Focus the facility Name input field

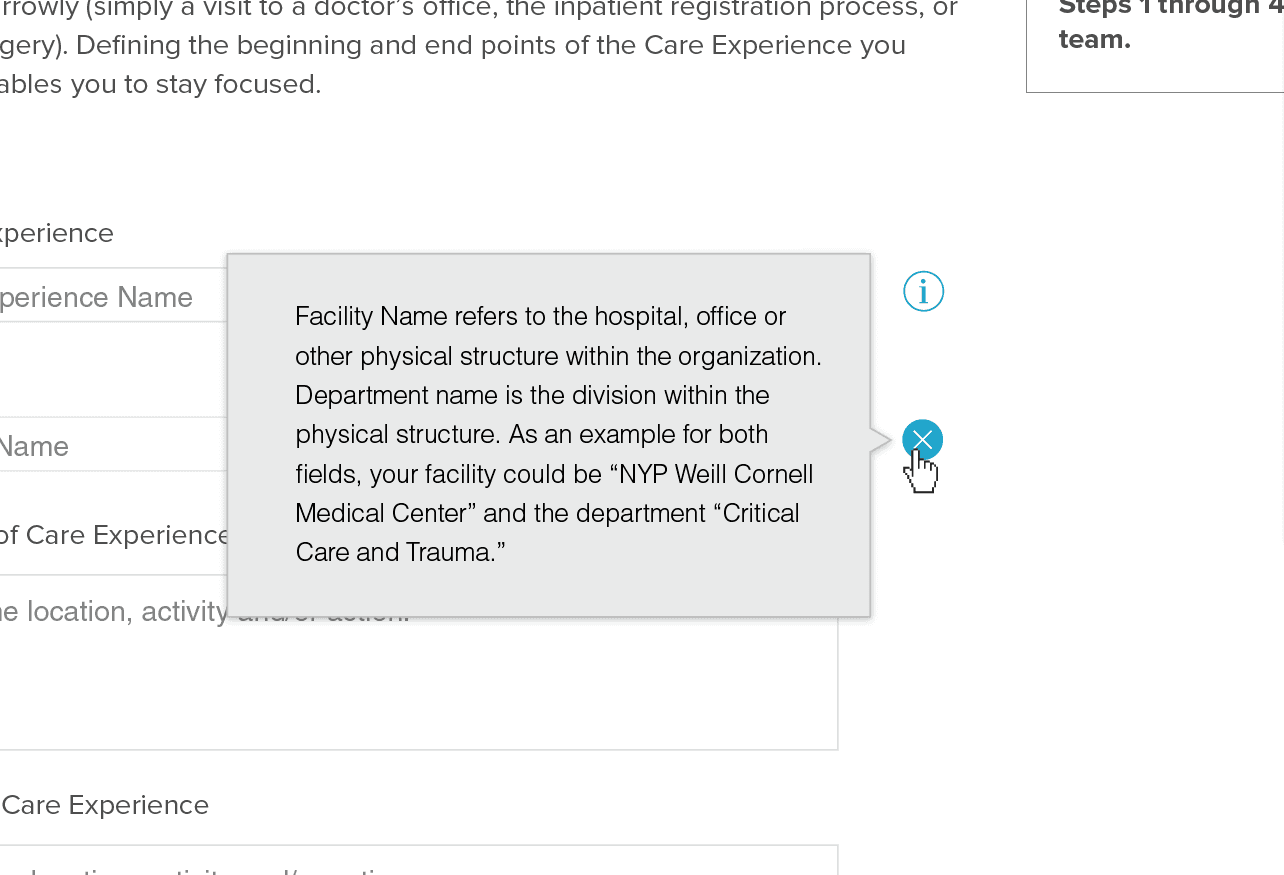pos(113,444)
